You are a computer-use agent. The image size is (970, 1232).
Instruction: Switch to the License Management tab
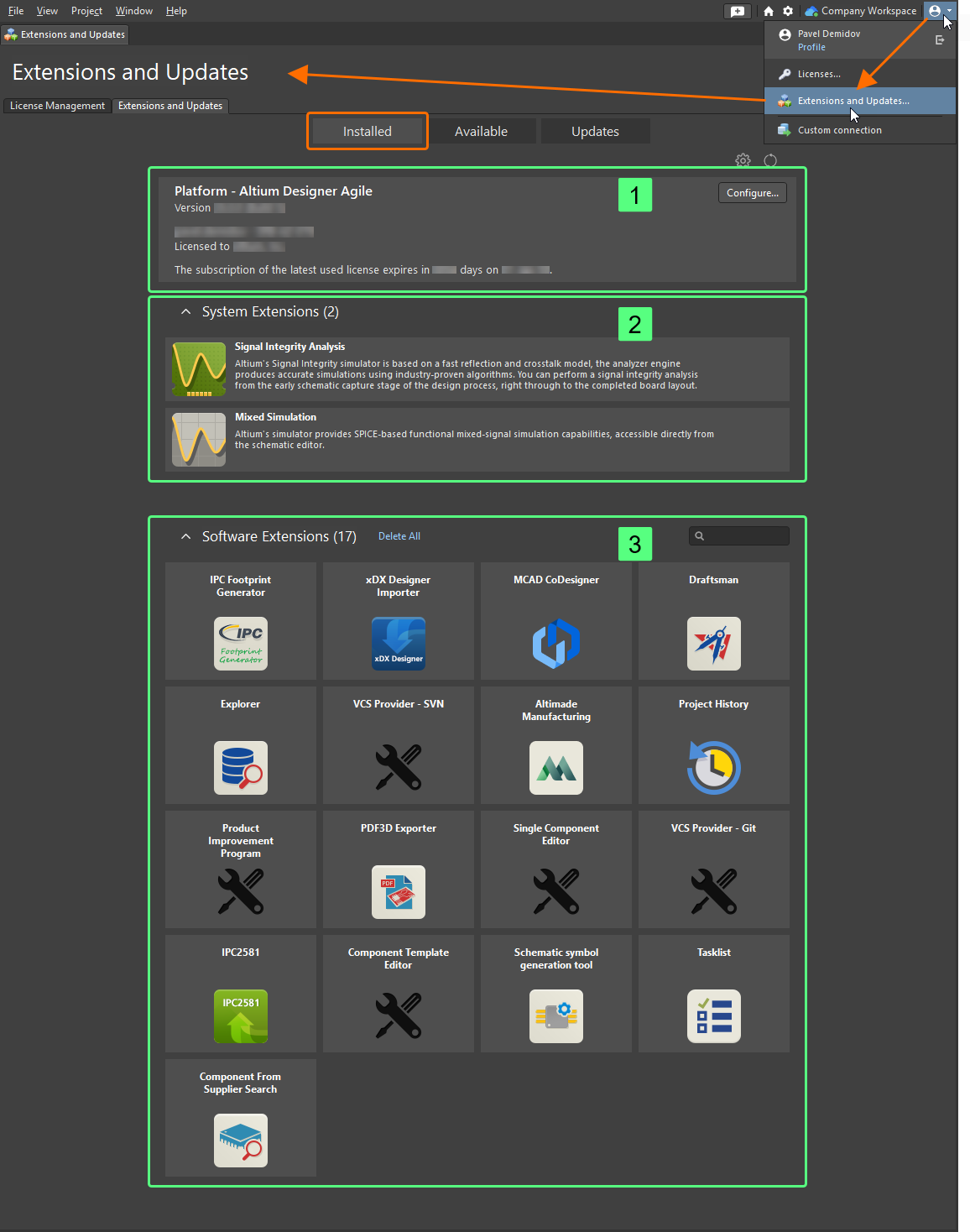click(56, 106)
